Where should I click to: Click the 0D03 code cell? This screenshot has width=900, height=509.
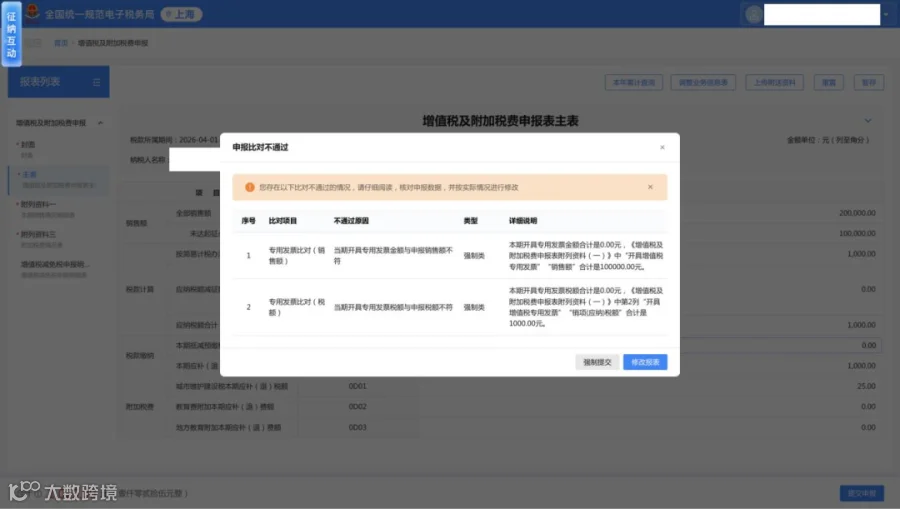[358, 428]
